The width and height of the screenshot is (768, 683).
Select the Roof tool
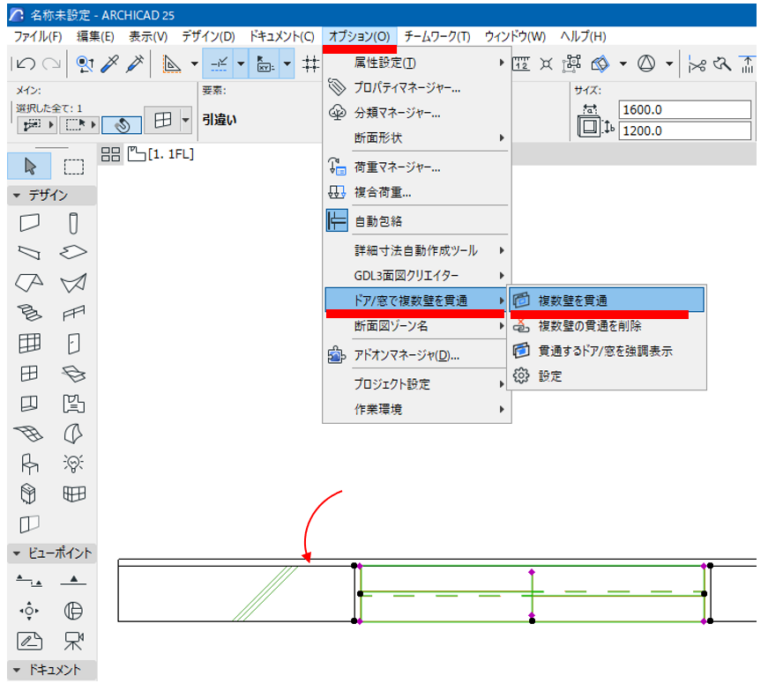(29, 283)
